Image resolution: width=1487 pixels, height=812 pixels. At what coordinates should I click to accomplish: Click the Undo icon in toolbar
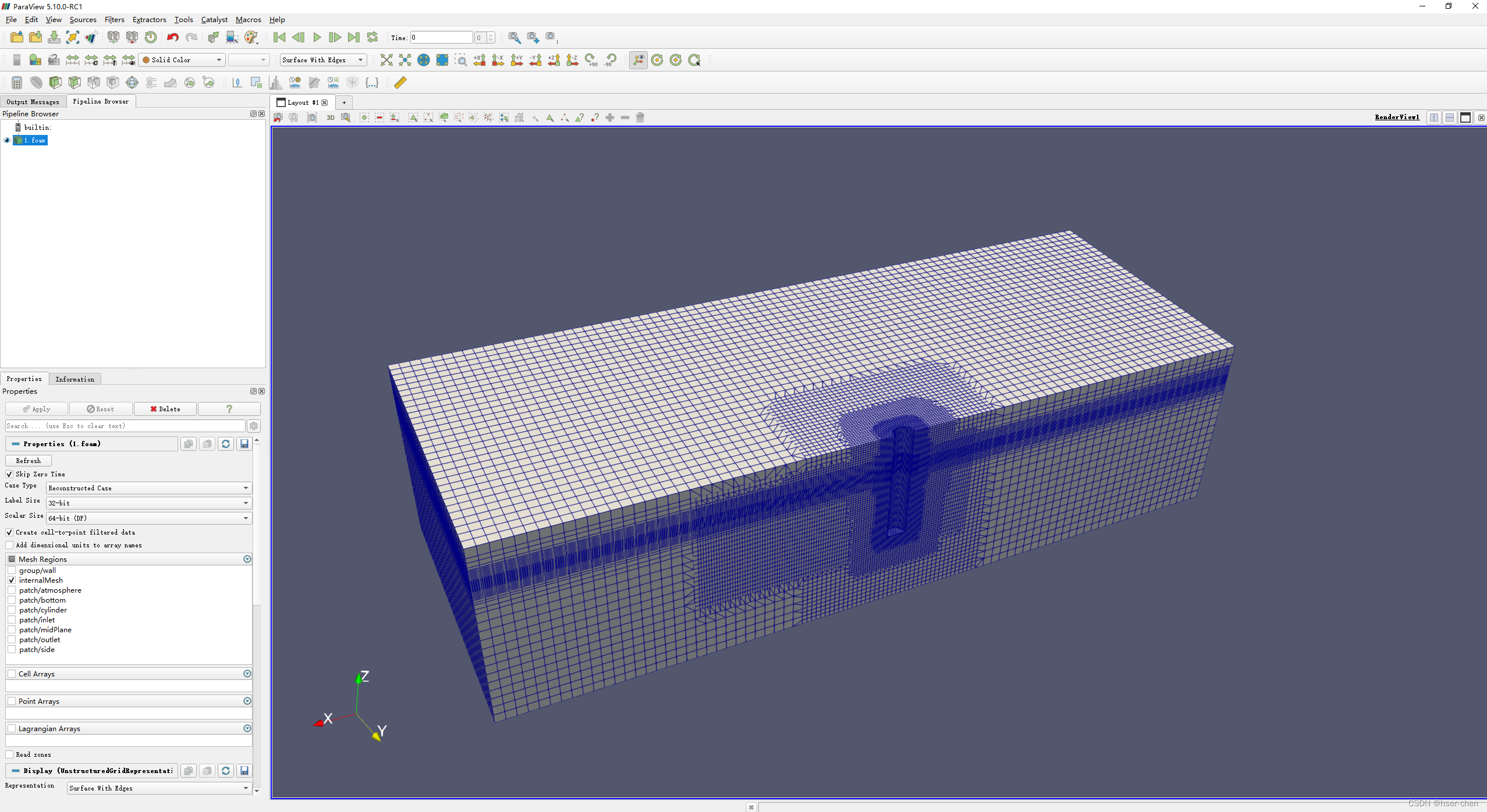click(x=172, y=37)
